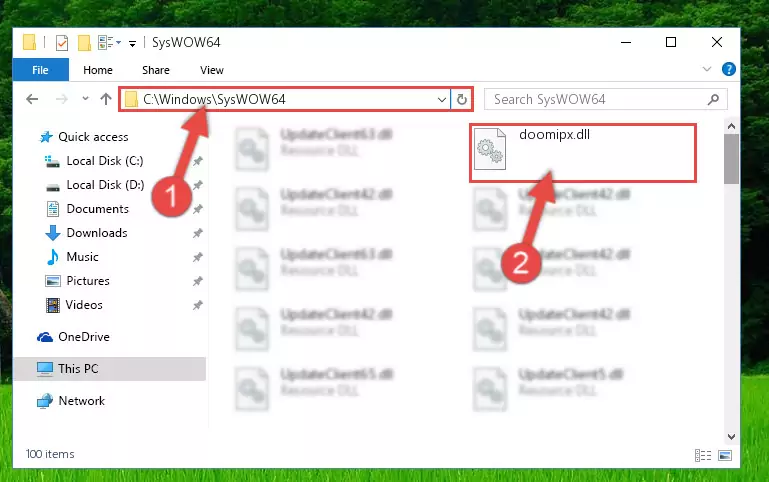Refresh the SysWOW64 folder

pos(461,100)
